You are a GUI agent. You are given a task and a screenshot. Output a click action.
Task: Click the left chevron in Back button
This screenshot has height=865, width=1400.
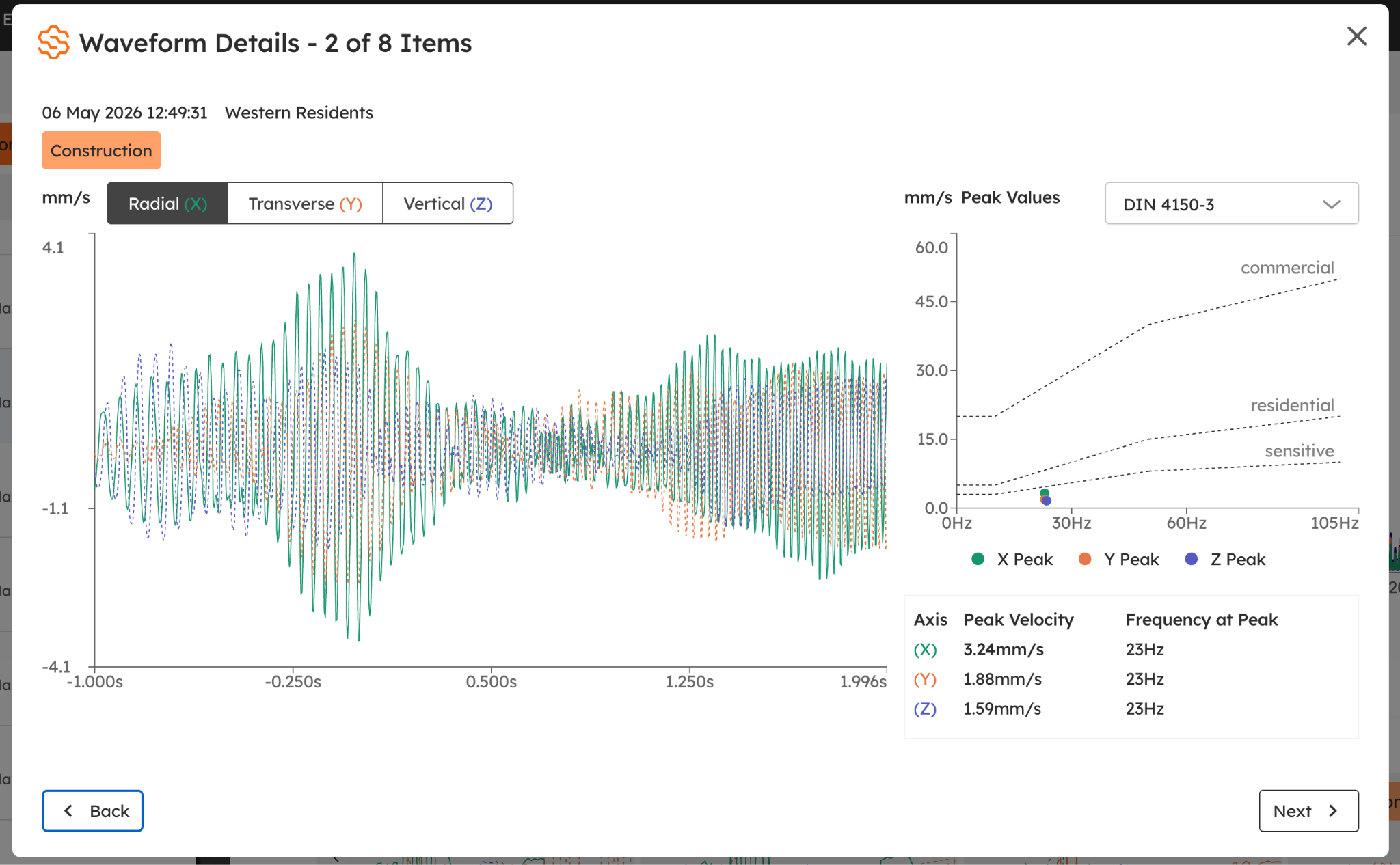pyautogui.click(x=68, y=810)
